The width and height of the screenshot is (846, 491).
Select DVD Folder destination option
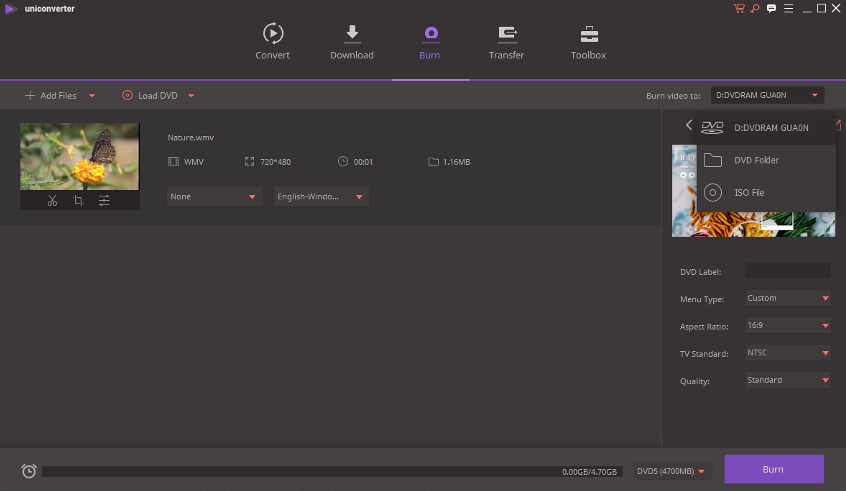(x=766, y=160)
